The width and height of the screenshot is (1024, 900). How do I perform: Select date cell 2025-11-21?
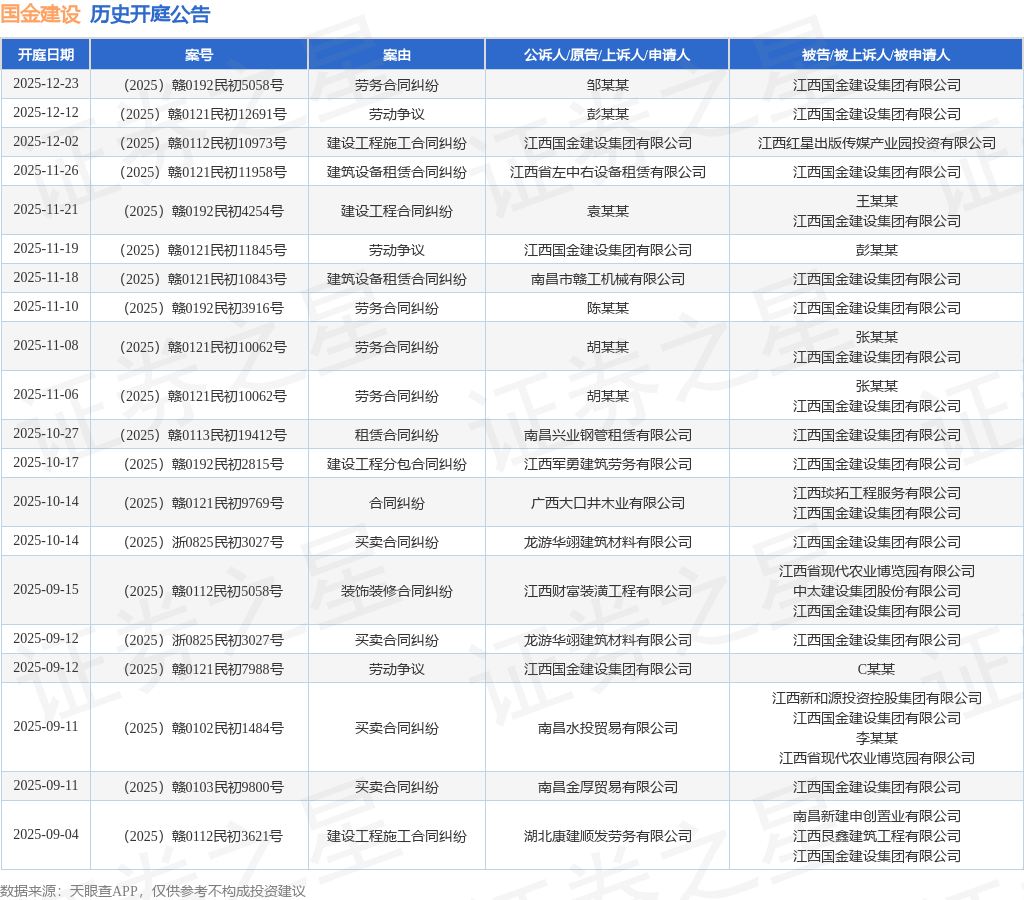(46, 210)
